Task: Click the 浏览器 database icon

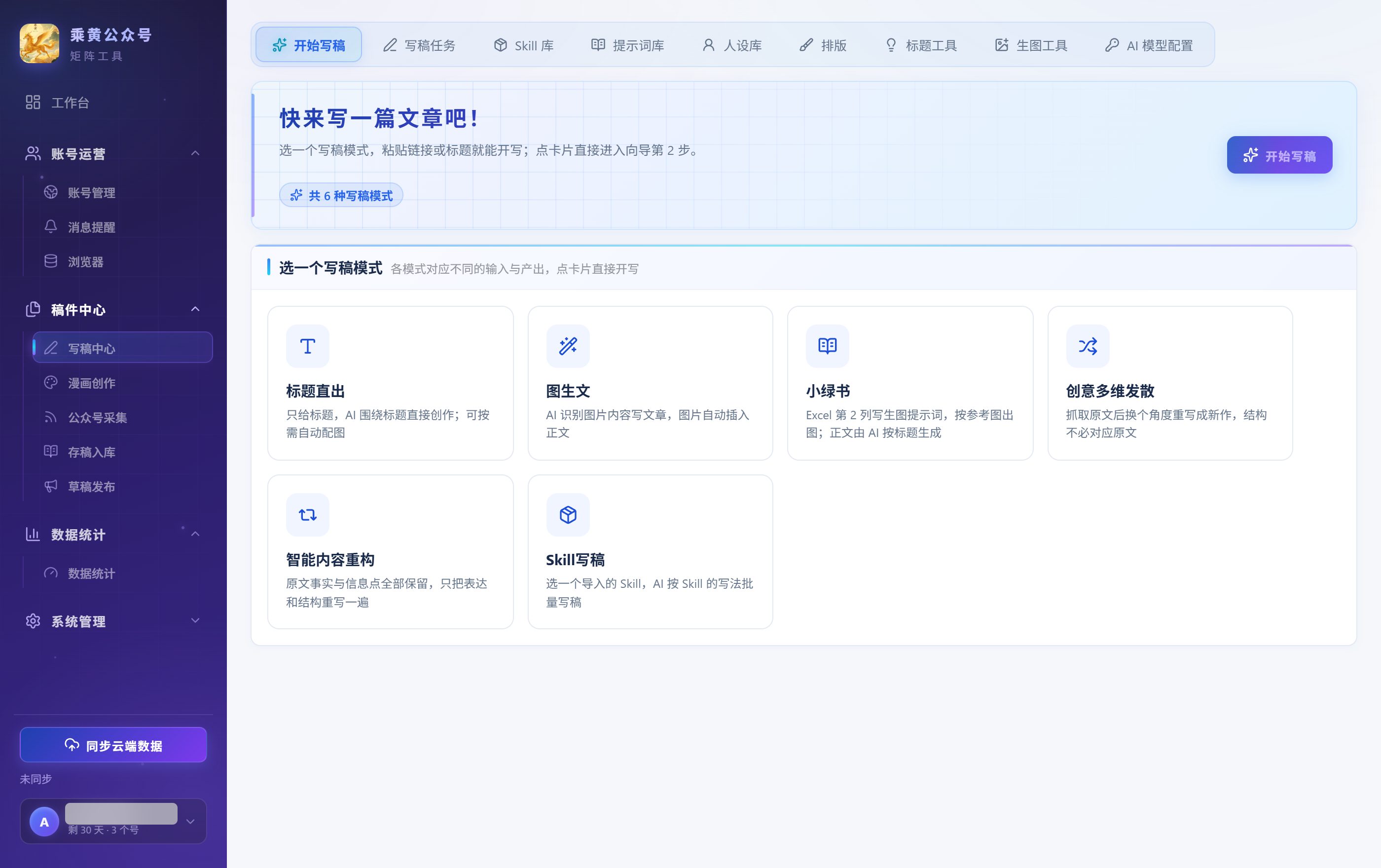Action: pyautogui.click(x=50, y=261)
